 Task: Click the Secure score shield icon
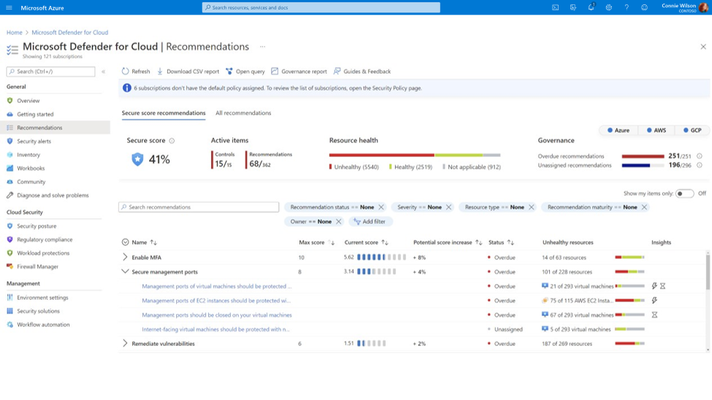tap(137, 159)
